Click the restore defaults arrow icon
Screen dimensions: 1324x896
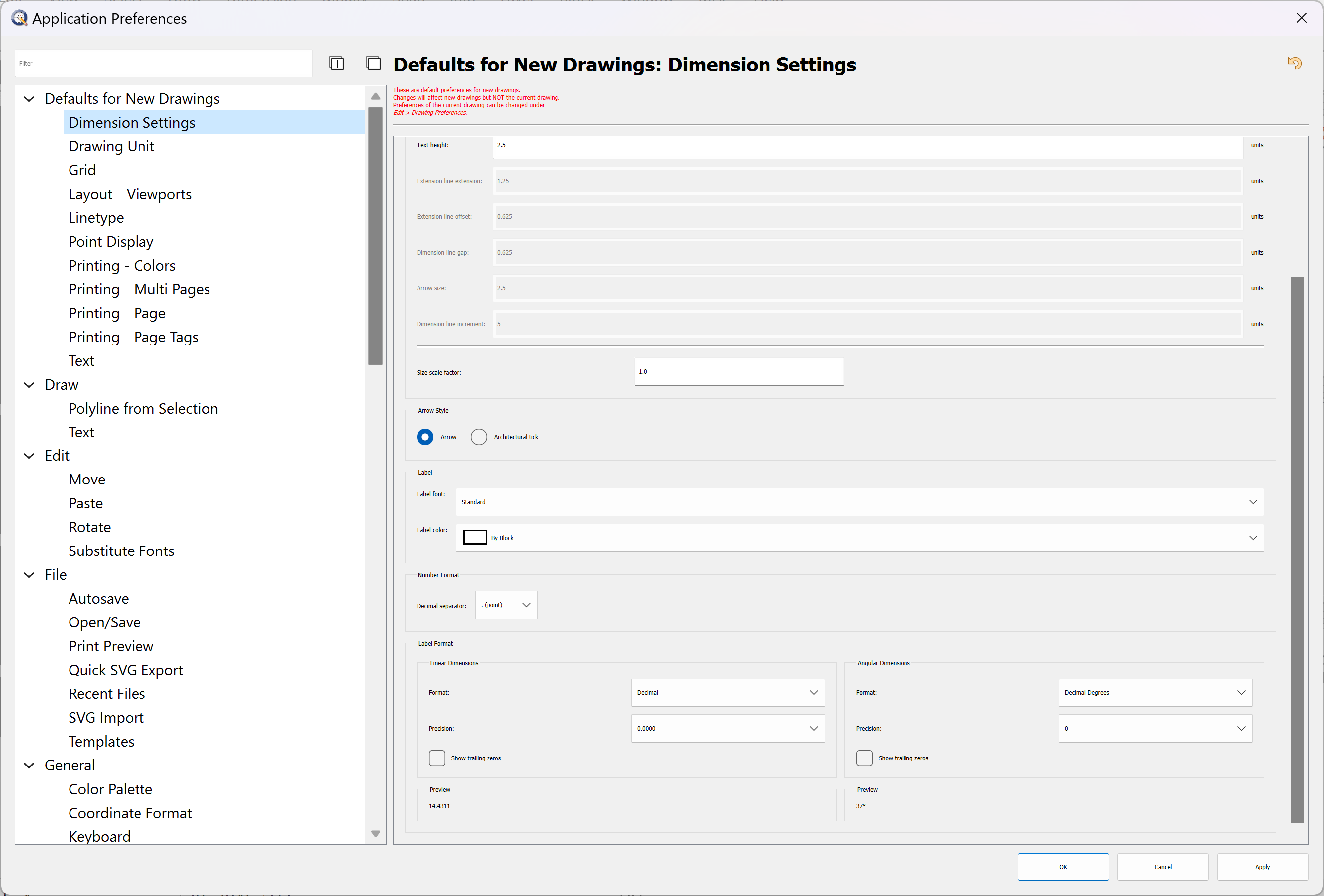[x=1294, y=63]
